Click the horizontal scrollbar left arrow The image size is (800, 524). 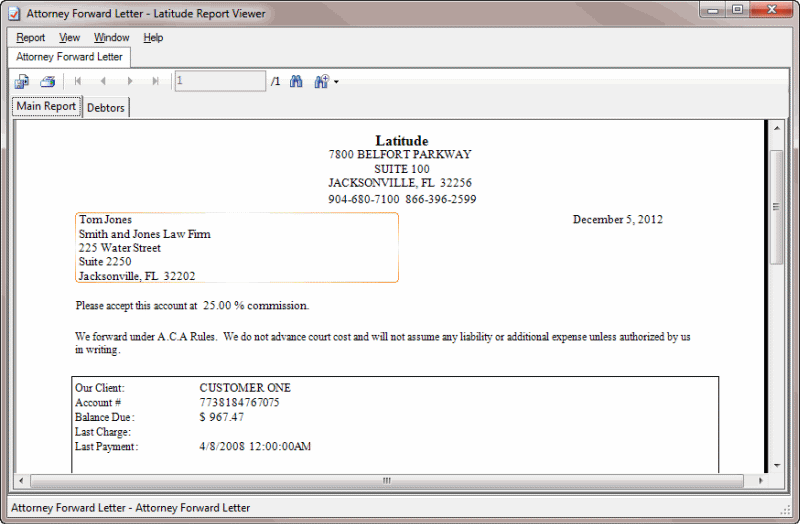[x=21, y=481]
